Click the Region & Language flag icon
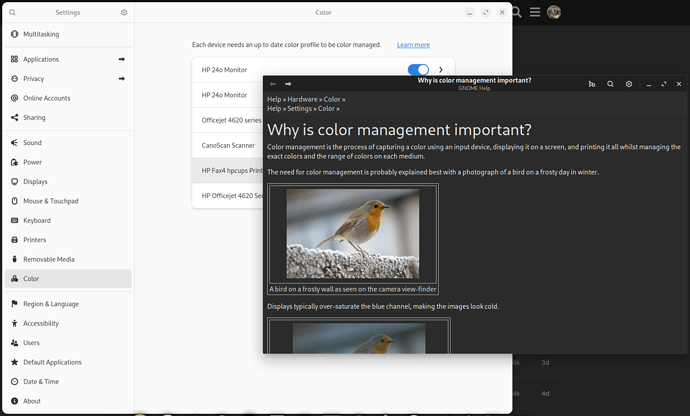The width and height of the screenshot is (690, 416). tap(15, 304)
